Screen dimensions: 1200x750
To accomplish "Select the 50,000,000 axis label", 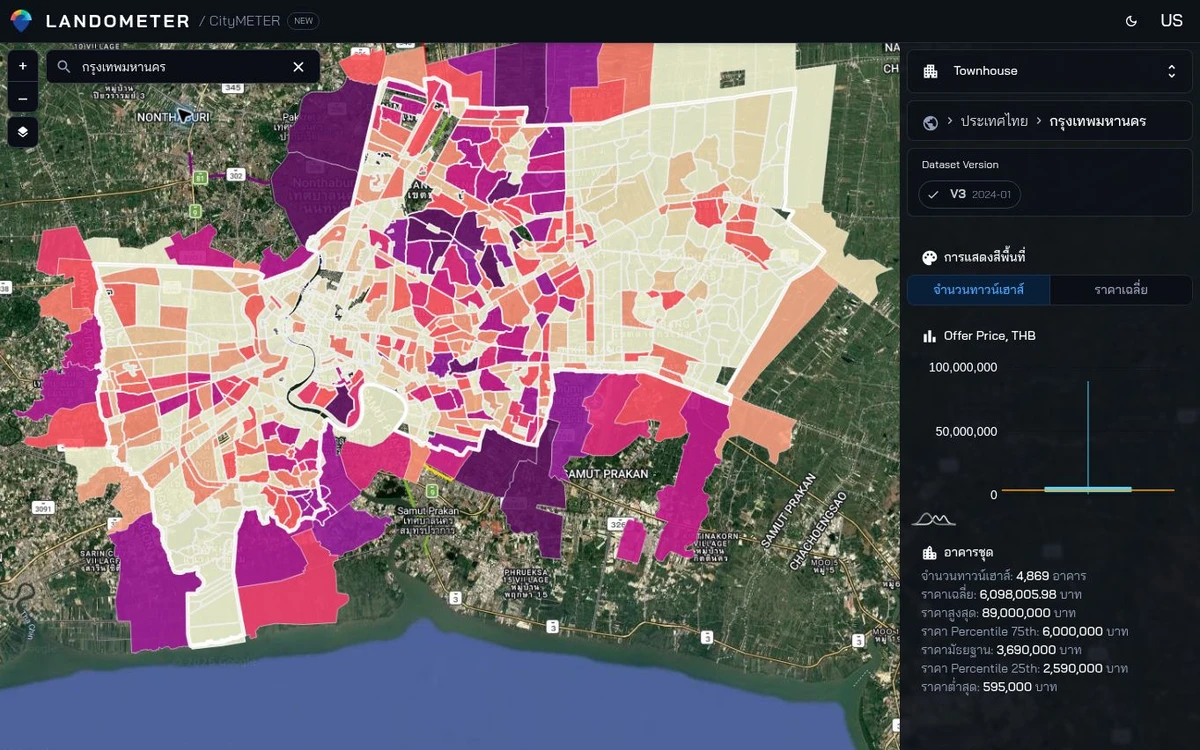I will tap(967, 431).
